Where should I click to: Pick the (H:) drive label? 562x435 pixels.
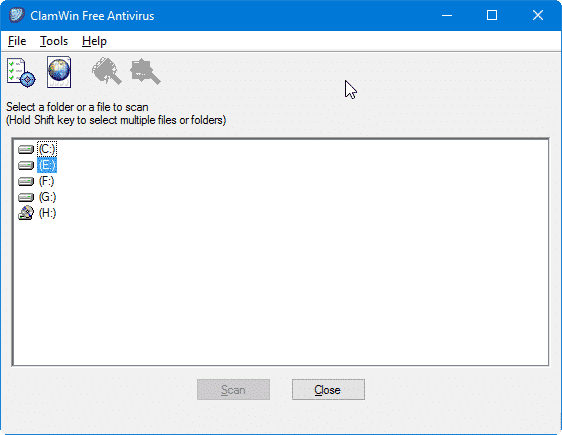[x=47, y=213]
